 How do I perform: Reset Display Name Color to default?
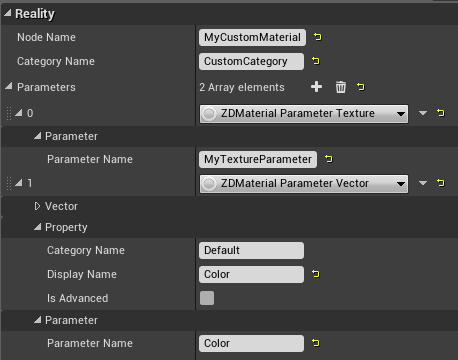click(x=316, y=274)
